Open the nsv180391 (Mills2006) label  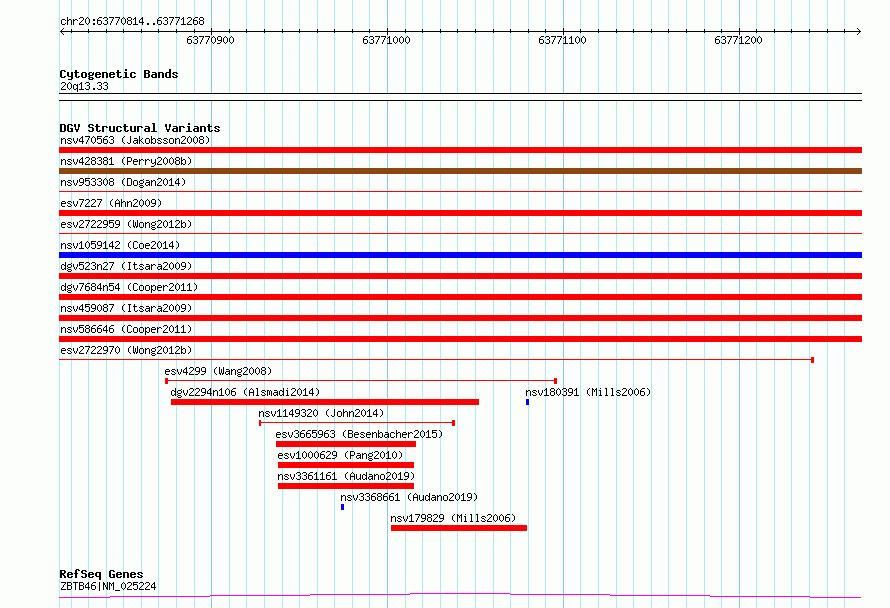coord(588,392)
